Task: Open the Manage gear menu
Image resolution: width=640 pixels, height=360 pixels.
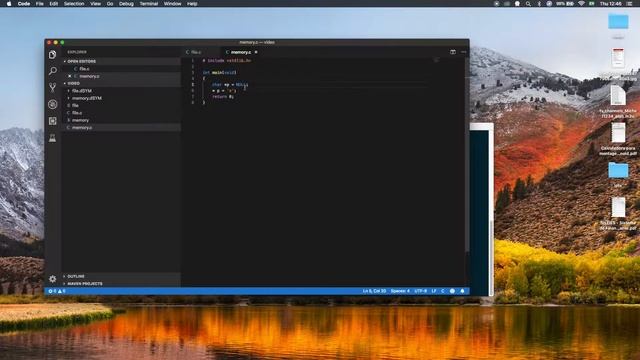Action: tap(53, 279)
